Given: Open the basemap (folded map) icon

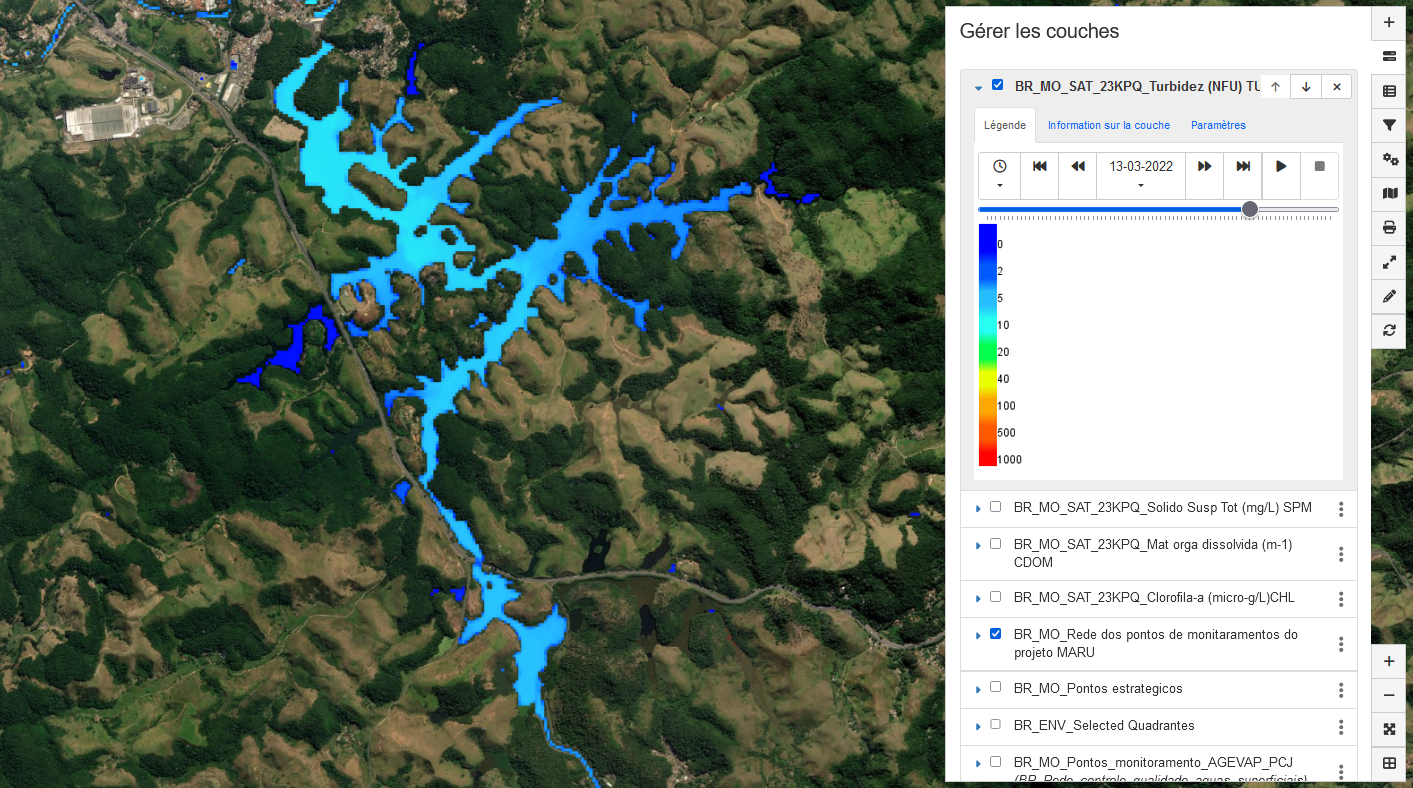Looking at the screenshot, I should point(1389,193).
